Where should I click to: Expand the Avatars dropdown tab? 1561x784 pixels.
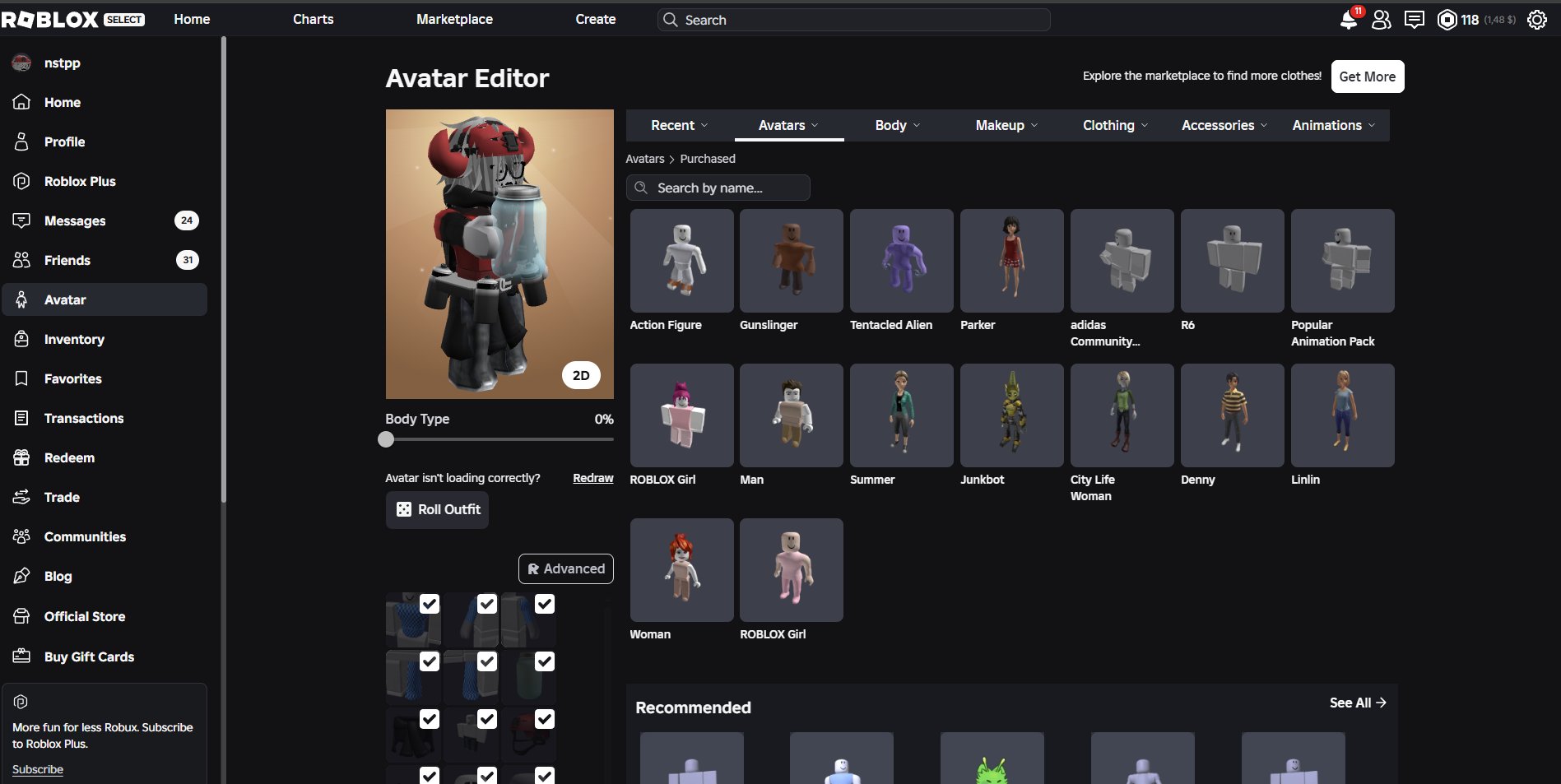pos(788,125)
